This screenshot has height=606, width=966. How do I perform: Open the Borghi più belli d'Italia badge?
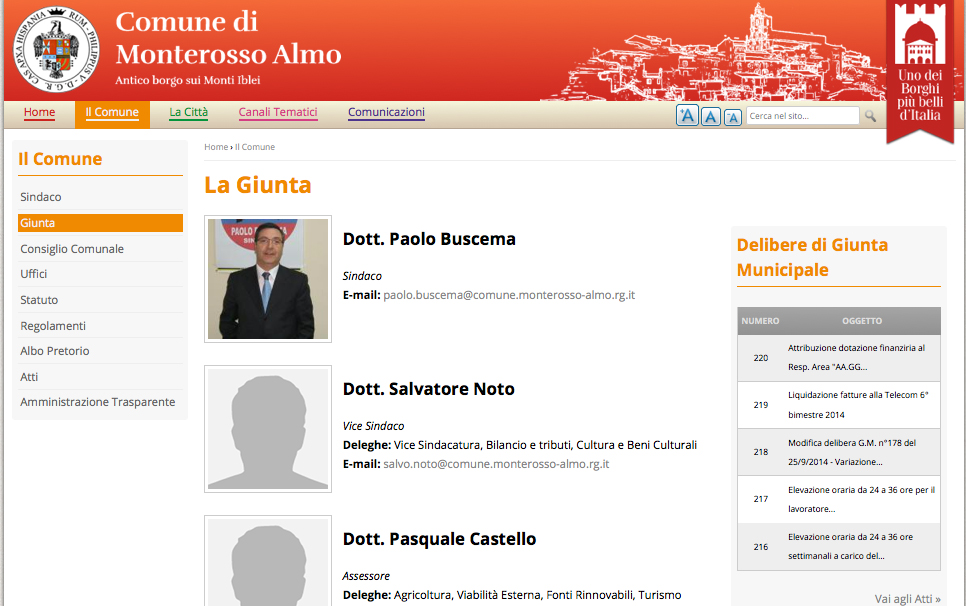pos(920,71)
